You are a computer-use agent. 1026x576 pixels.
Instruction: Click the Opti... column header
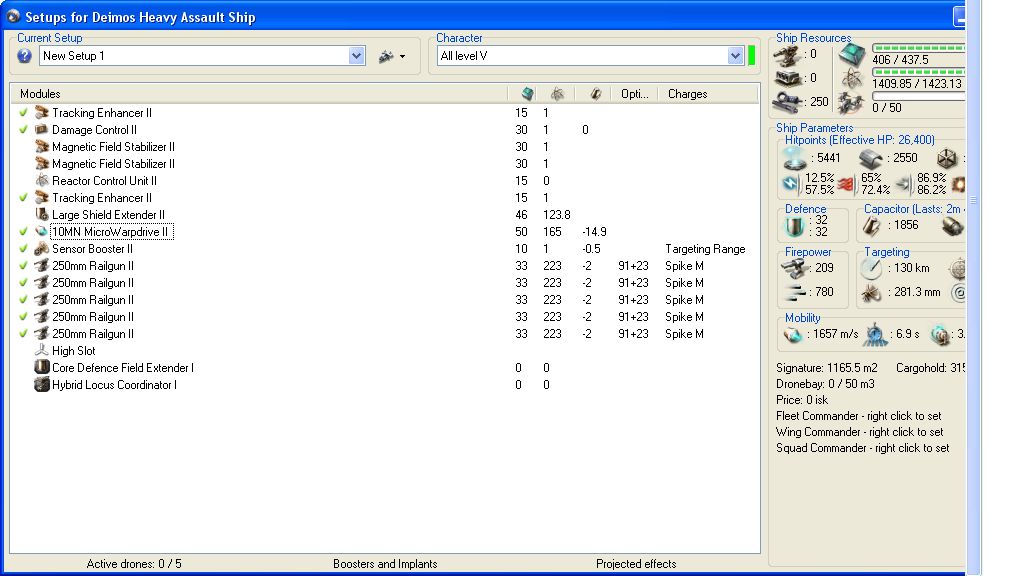coord(634,94)
